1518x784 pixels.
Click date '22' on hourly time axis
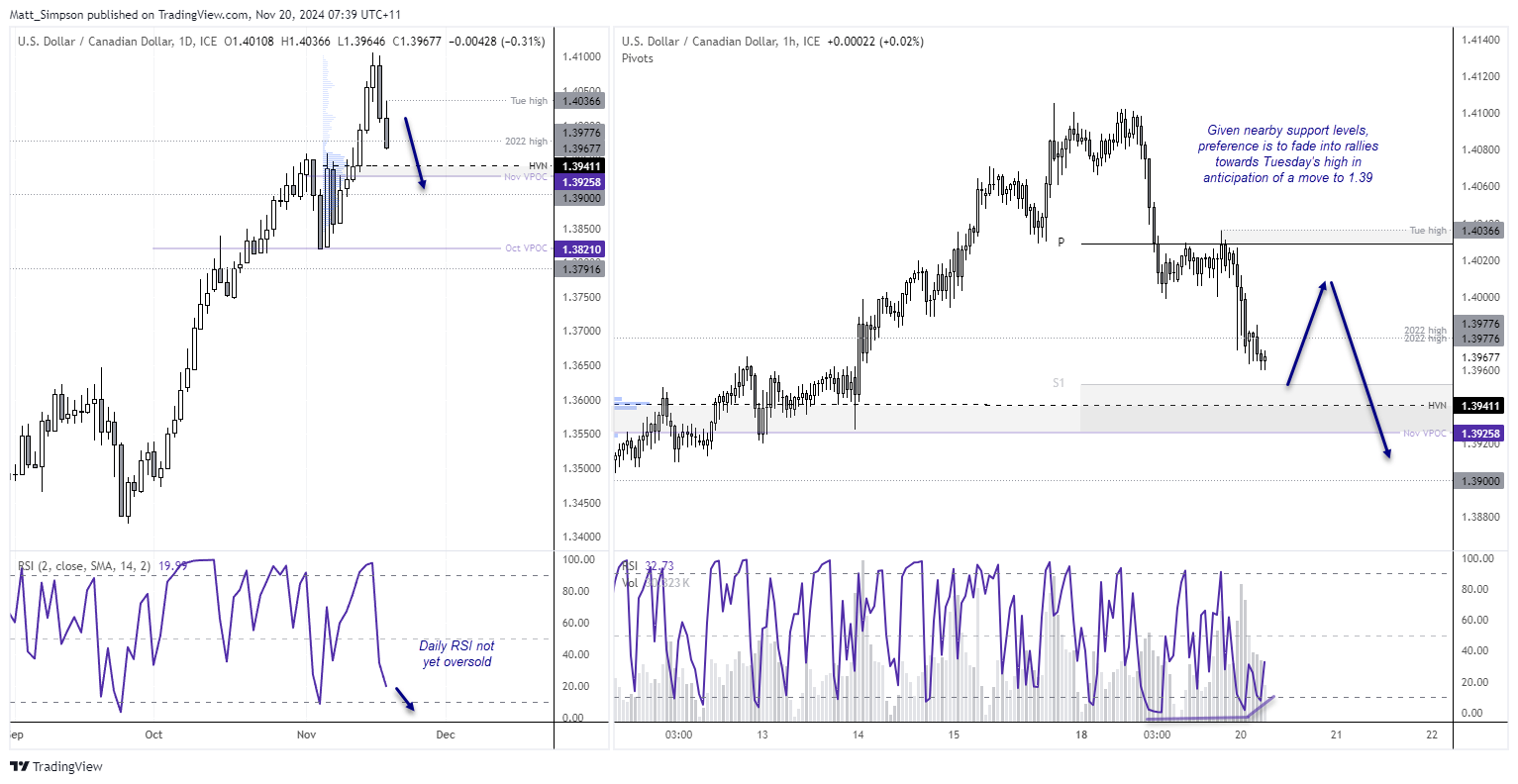pyautogui.click(x=1432, y=735)
